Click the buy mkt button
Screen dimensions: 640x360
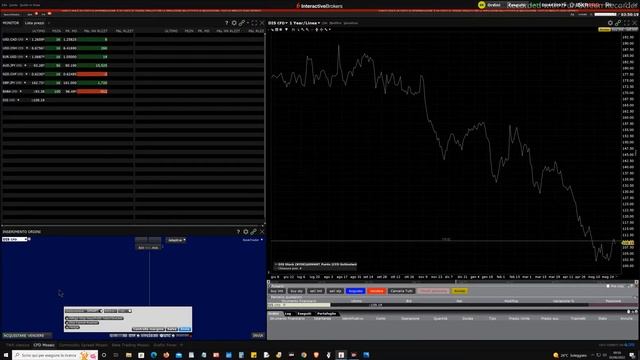277,291
